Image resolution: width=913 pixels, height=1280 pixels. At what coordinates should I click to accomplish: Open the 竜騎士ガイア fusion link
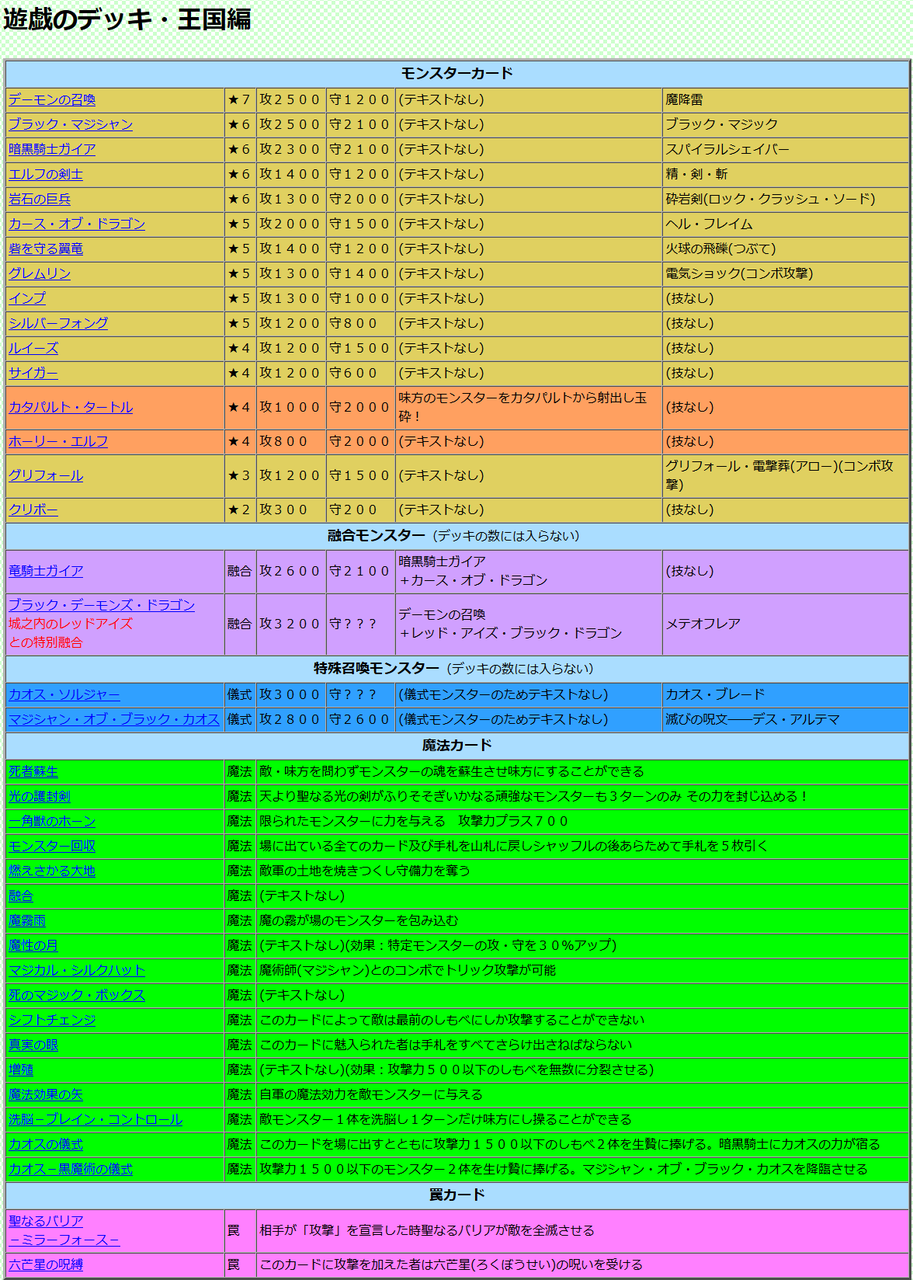(46, 571)
